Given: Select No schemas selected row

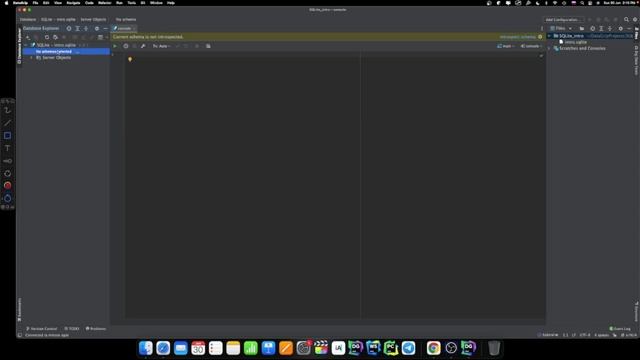Looking at the screenshot, I should [66, 51].
